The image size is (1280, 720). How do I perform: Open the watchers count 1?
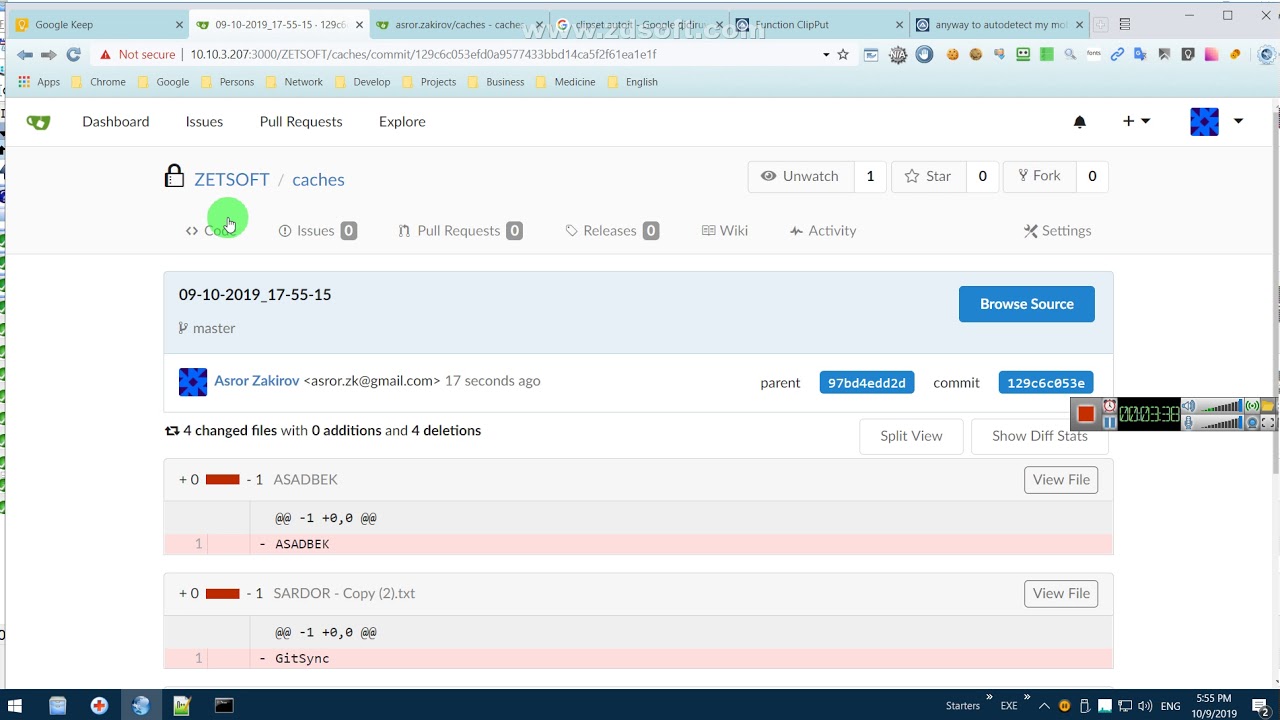(870, 176)
